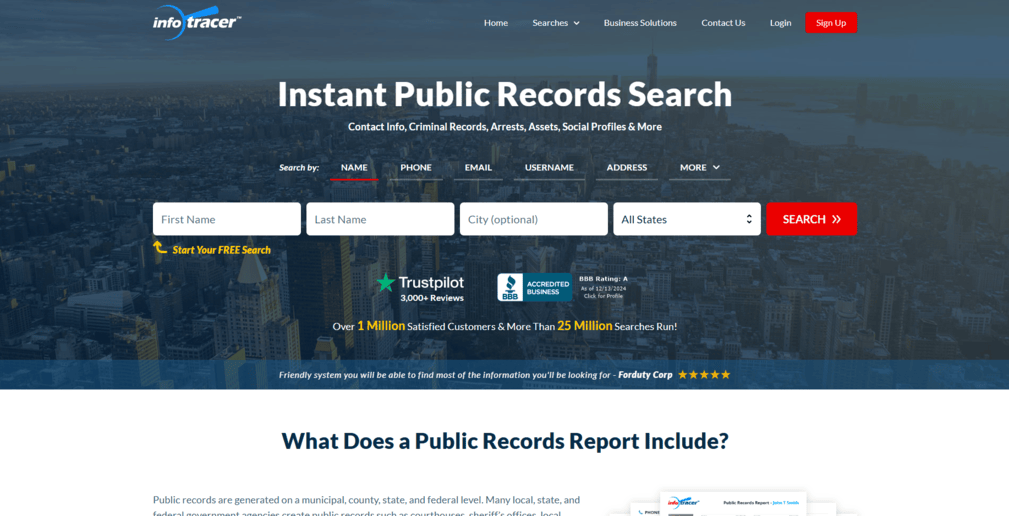Image resolution: width=1009 pixels, height=516 pixels.
Task: Click the InfoTracer logo
Action: (196, 22)
